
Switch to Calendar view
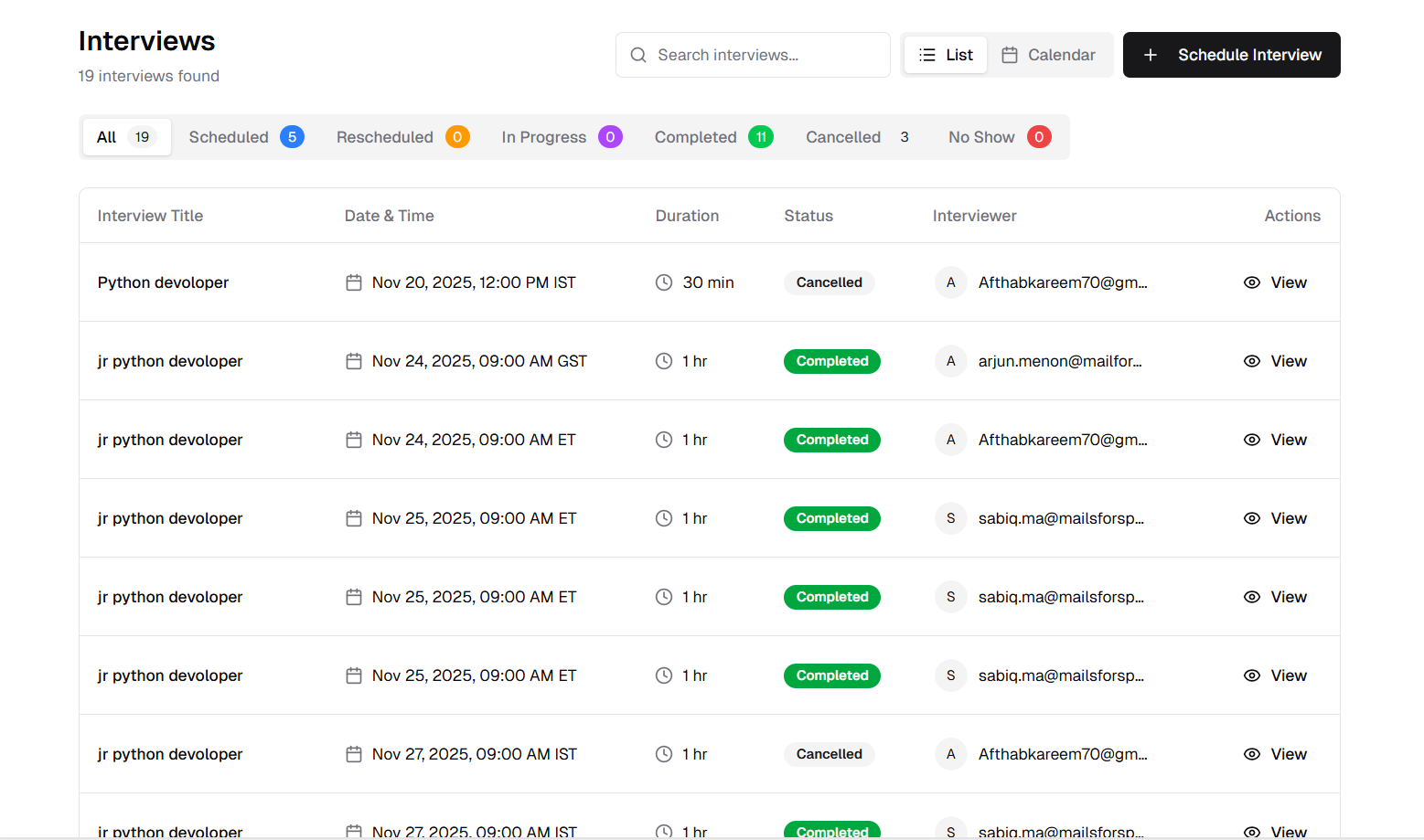tap(1049, 55)
